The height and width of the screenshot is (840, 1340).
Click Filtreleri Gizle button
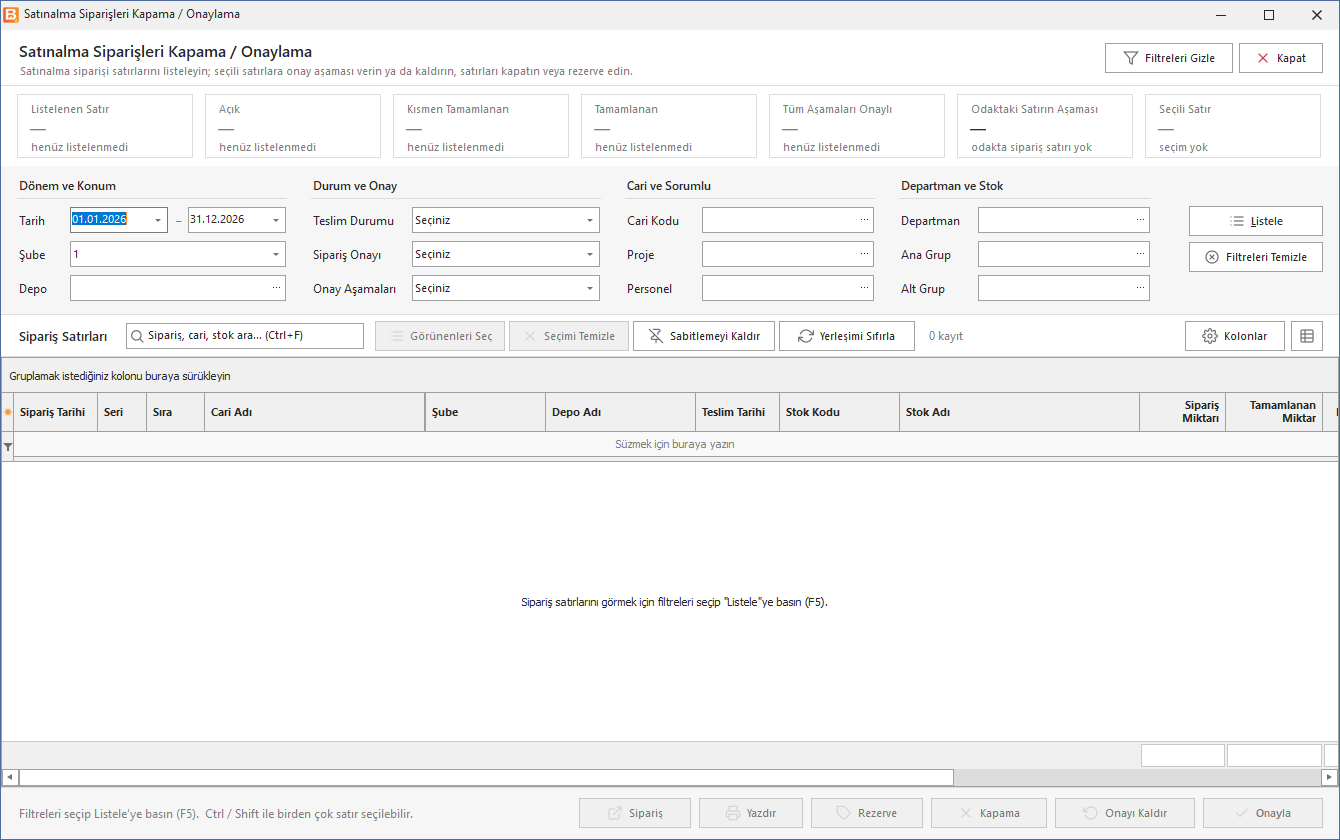(1169, 58)
